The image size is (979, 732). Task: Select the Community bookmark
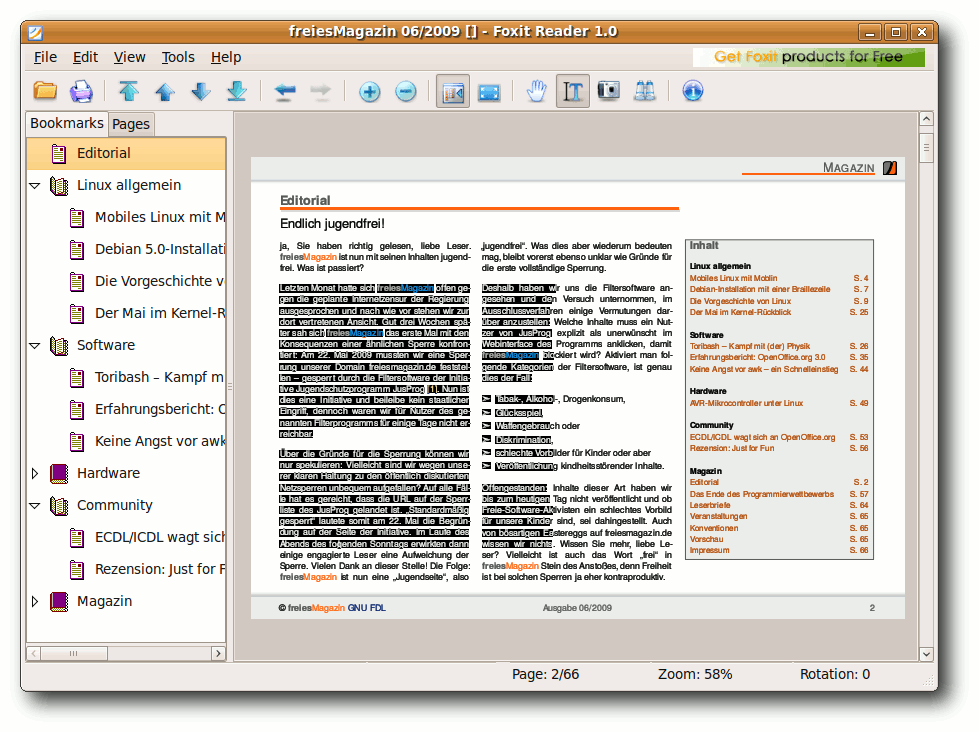(x=114, y=505)
